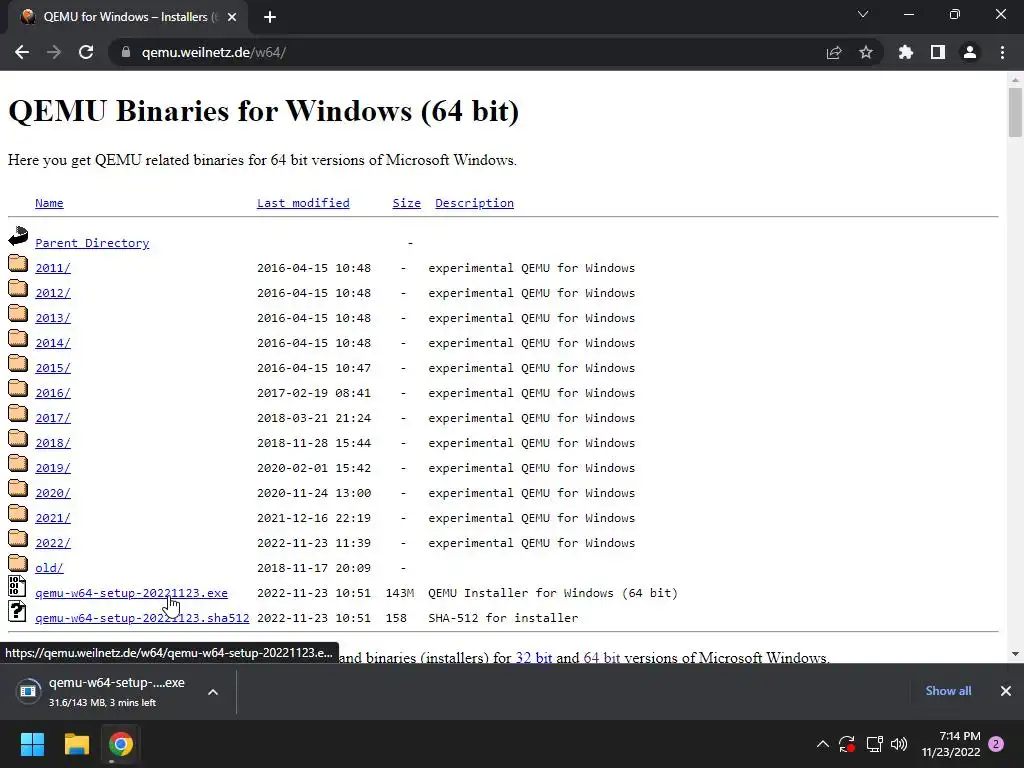Viewport: 1024px width, 768px height.
Task: Click scrollbar down arrow
Action: [x=1015, y=653]
